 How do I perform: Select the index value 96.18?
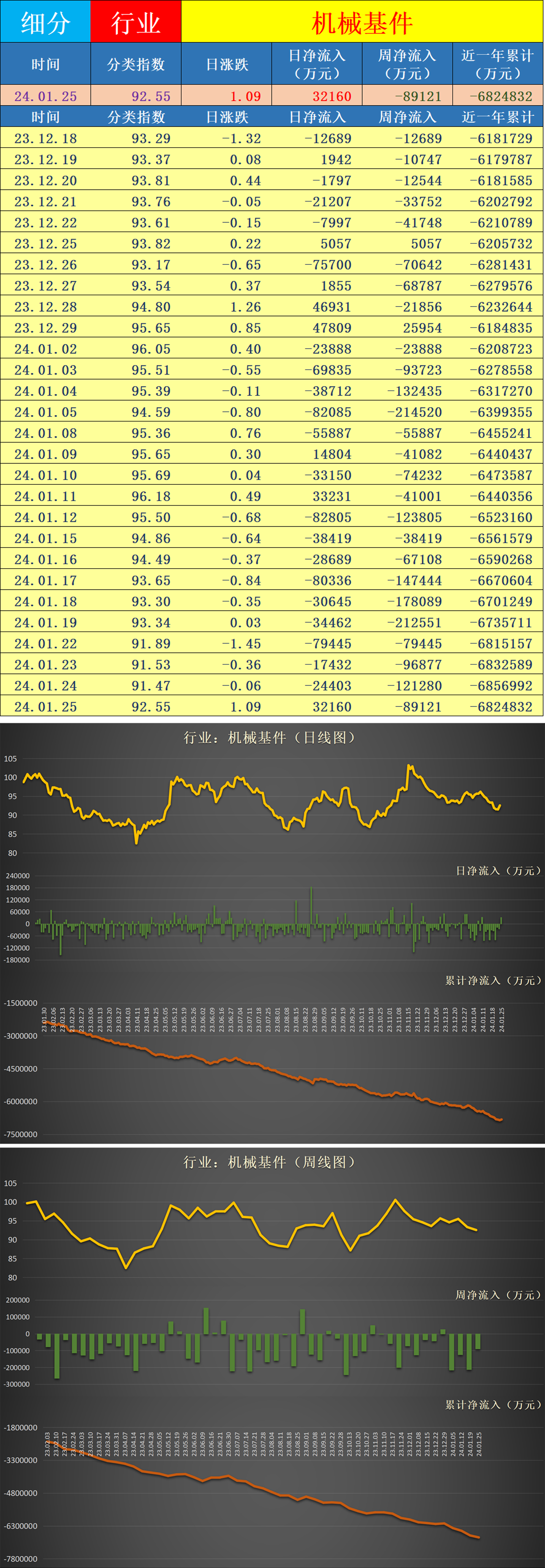151,496
